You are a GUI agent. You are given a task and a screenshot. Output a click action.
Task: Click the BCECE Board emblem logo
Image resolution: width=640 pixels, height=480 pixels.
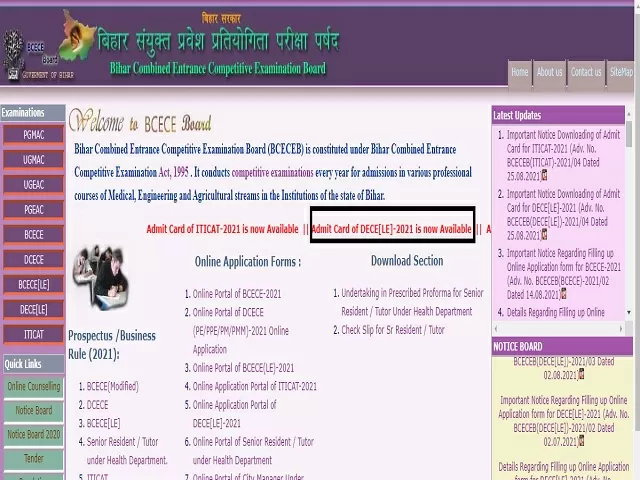(x=13, y=55)
